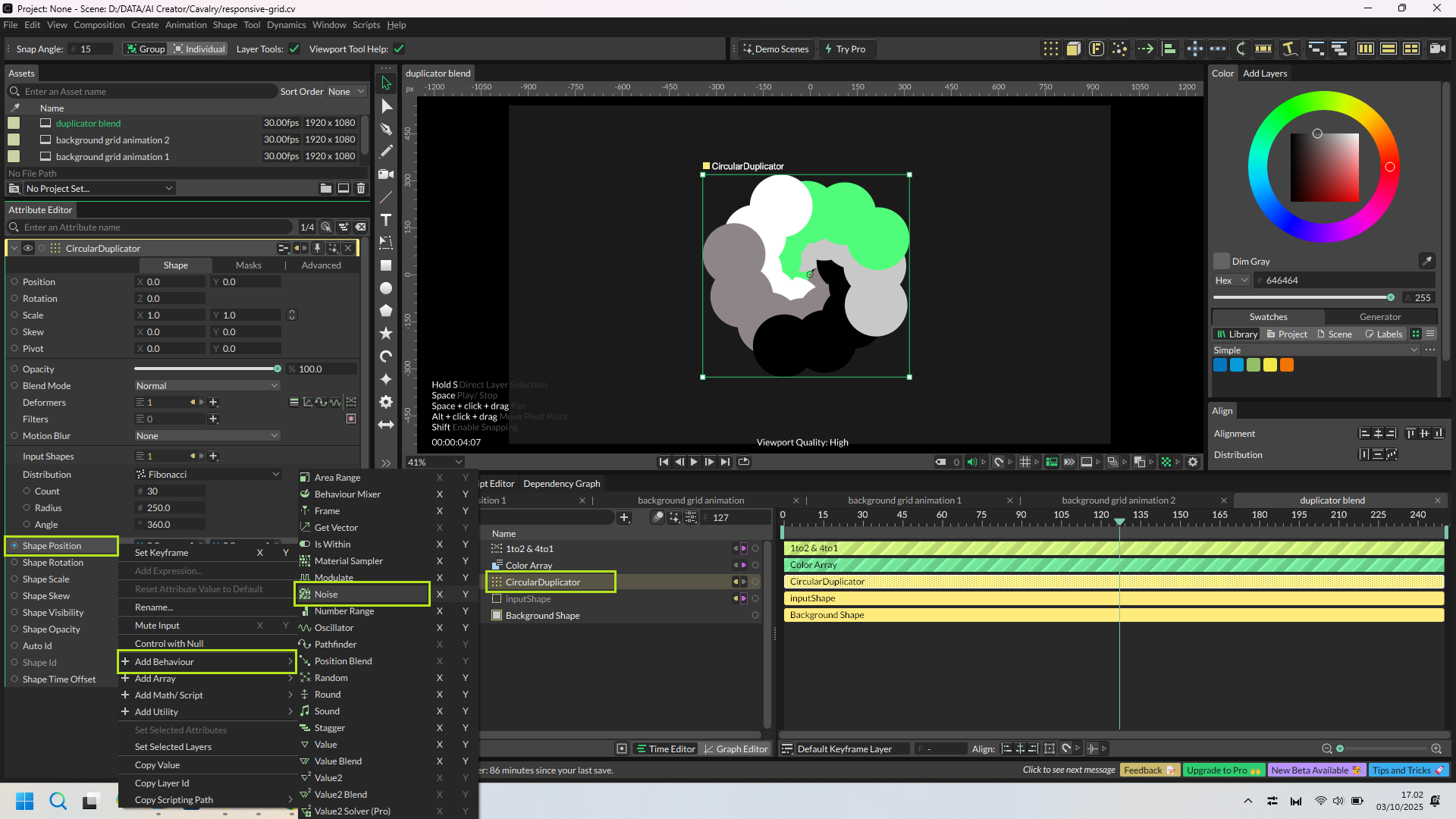
Task: Switch to Dependency Graph tab
Action: pyautogui.click(x=561, y=484)
